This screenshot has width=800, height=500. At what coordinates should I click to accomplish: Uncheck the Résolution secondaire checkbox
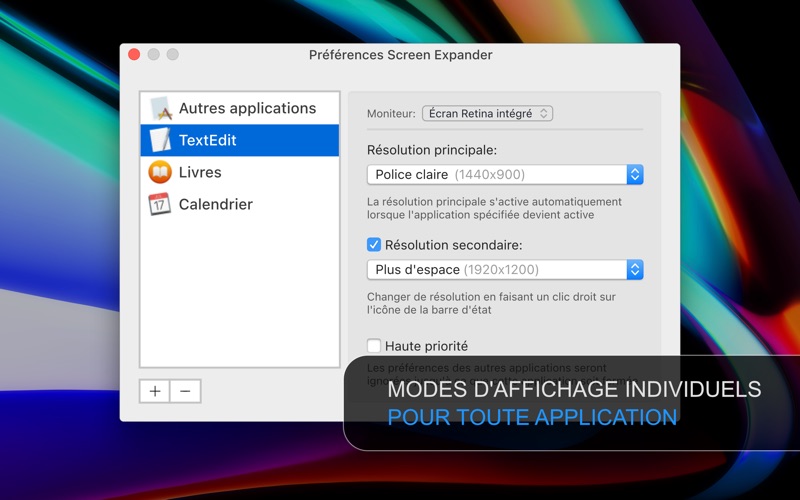[x=374, y=245]
